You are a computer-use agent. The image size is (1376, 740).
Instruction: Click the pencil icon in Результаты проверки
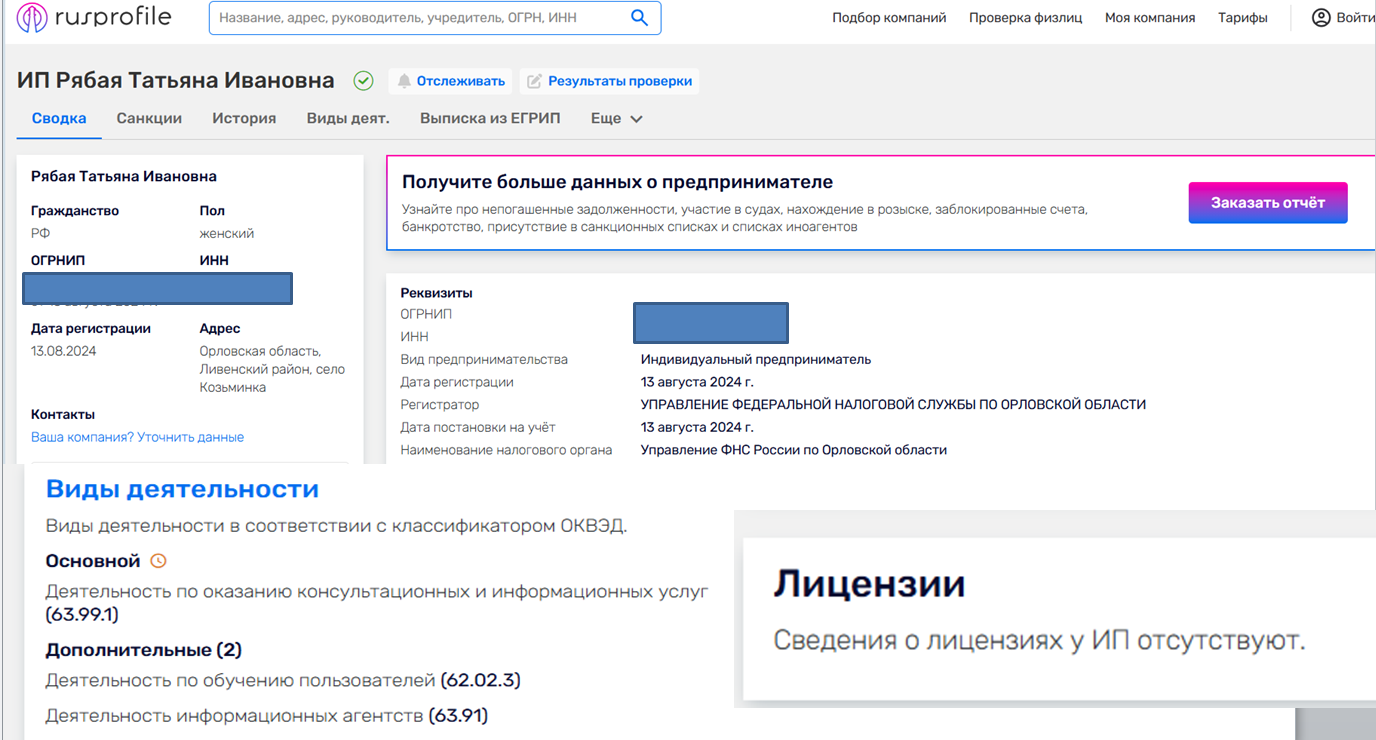click(x=535, y=81)
